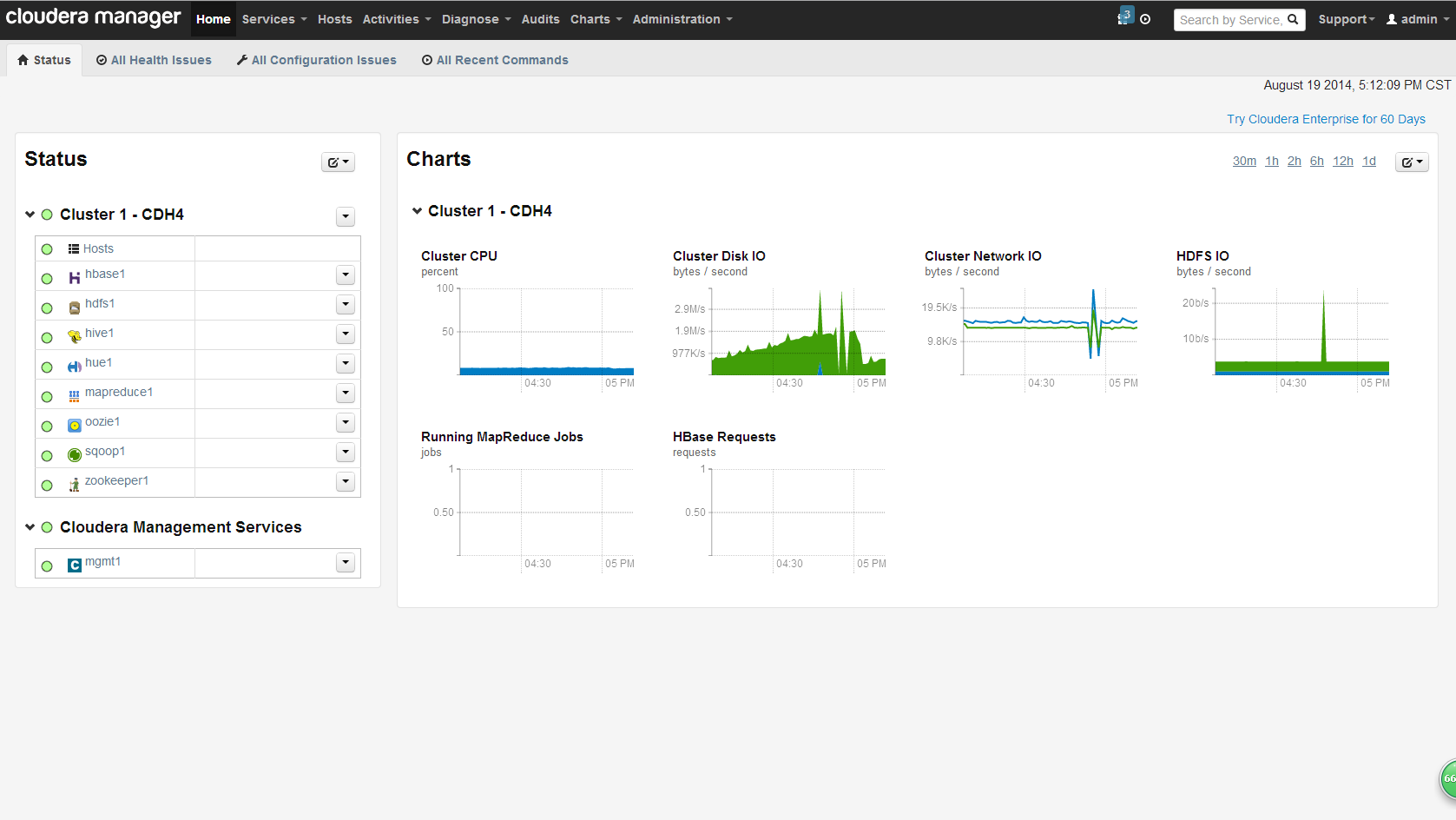Click the hue1 service icon
Screen dimensions: 1456x820
click(75, 367)
